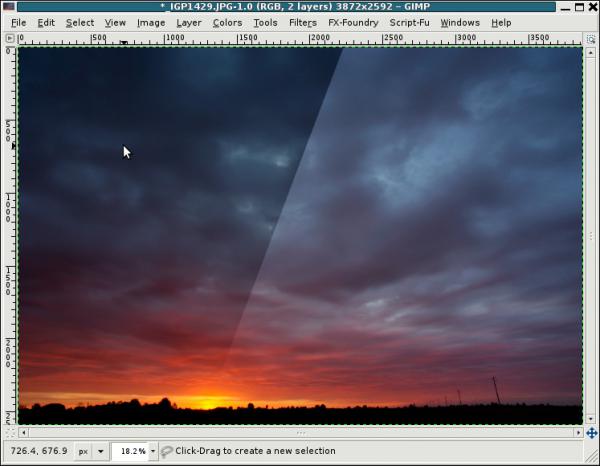Click the resize grip at window corner
The image size is (600, 466).
tap(592, 457)
